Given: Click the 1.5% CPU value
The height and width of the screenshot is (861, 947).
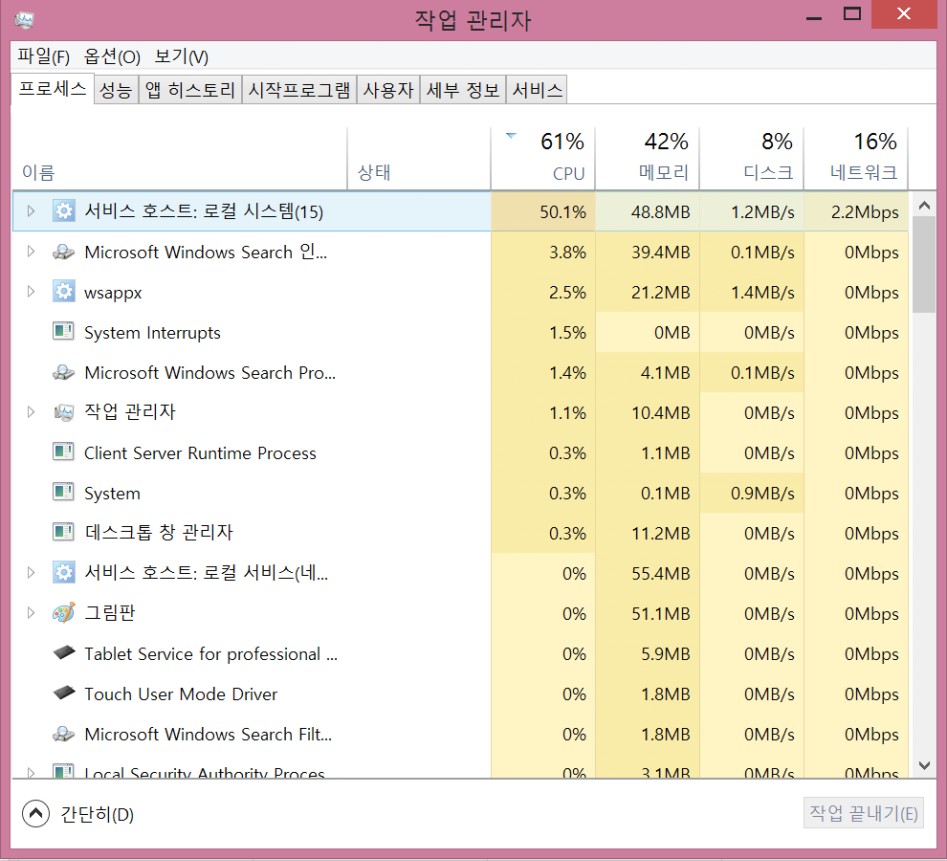Looking at the screenshot, I should [x=567, y=333].
